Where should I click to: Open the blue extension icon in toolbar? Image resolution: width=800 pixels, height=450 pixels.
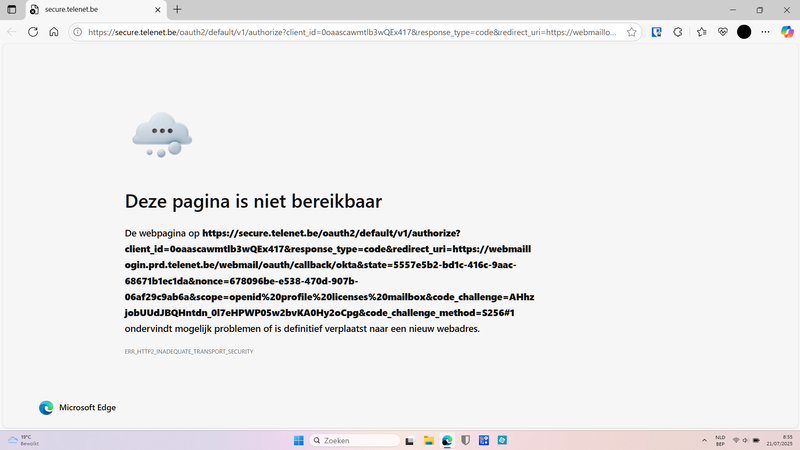click(657, 32)
